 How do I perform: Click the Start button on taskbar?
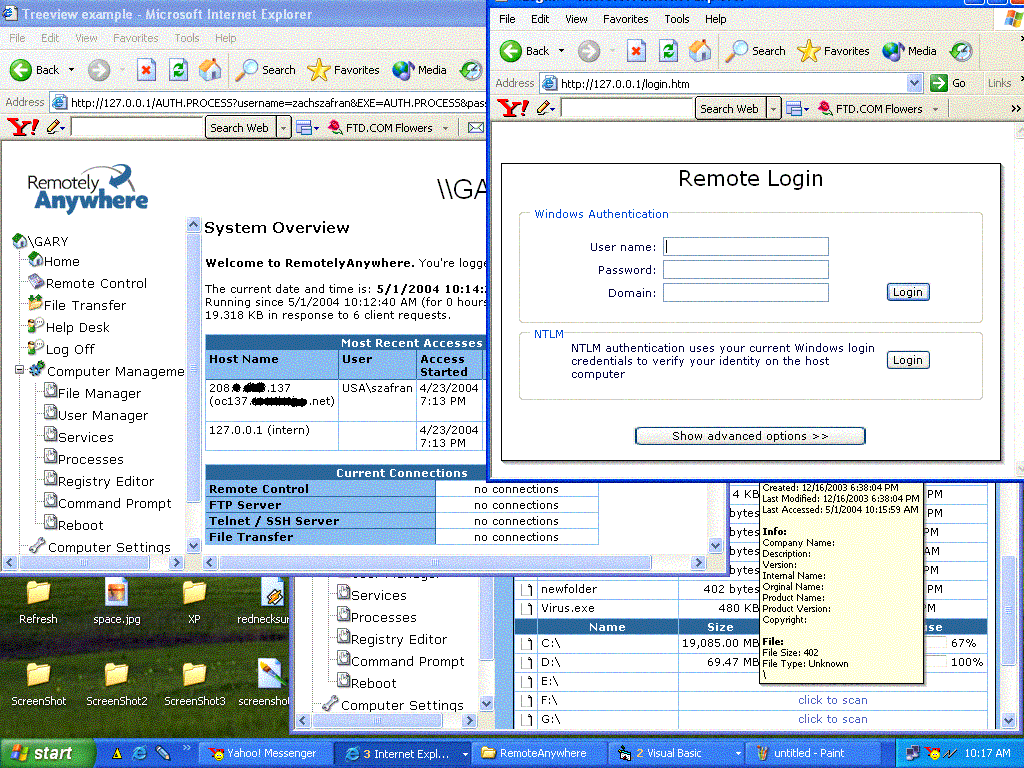[41, 753]
